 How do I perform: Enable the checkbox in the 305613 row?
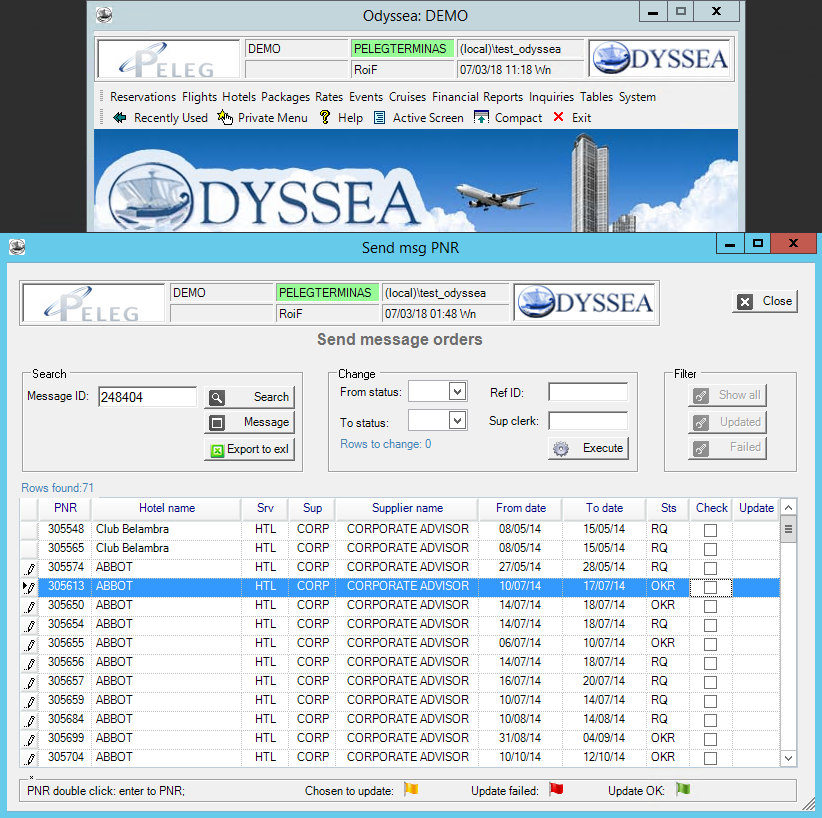[x=710, y=587]
